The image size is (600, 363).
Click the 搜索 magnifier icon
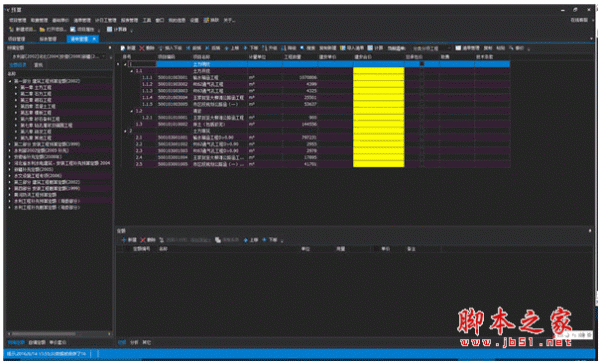pyautogui.click(x=302, y=48)
